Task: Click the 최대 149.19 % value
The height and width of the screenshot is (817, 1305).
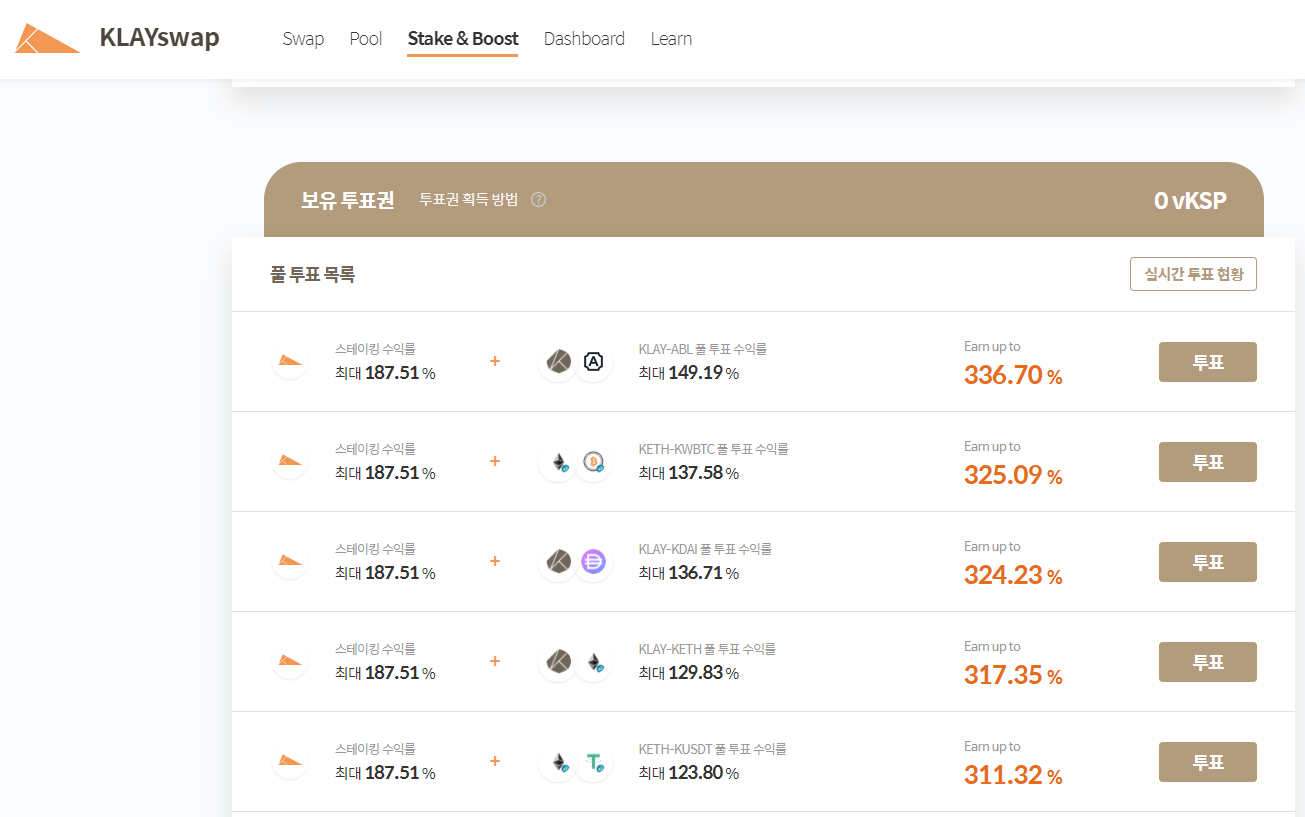Action: click(689, 373)
